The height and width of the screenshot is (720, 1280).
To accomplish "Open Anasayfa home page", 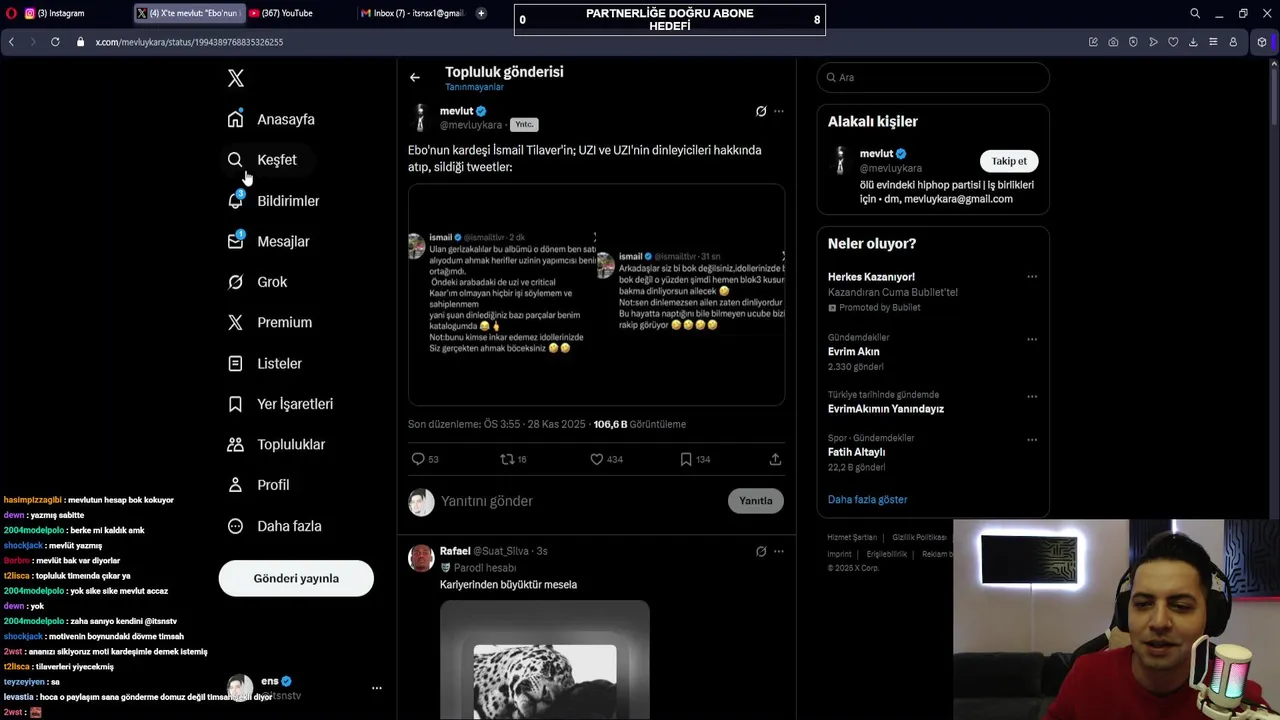I will 271,119.
